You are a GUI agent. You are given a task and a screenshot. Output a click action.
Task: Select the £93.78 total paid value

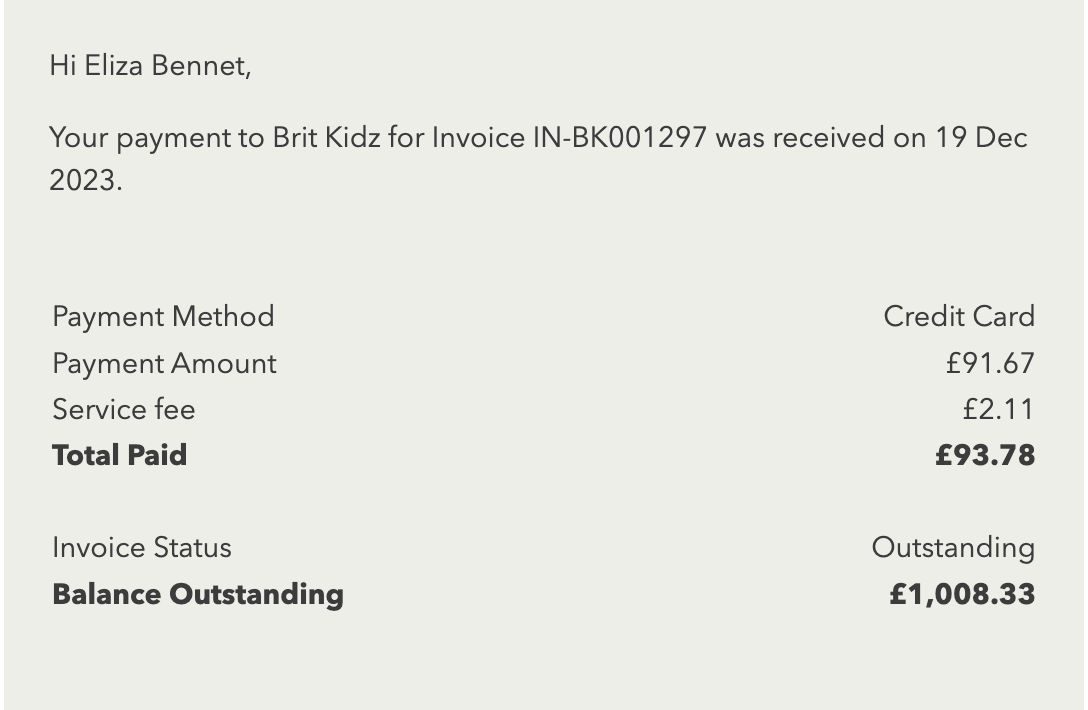985,455
